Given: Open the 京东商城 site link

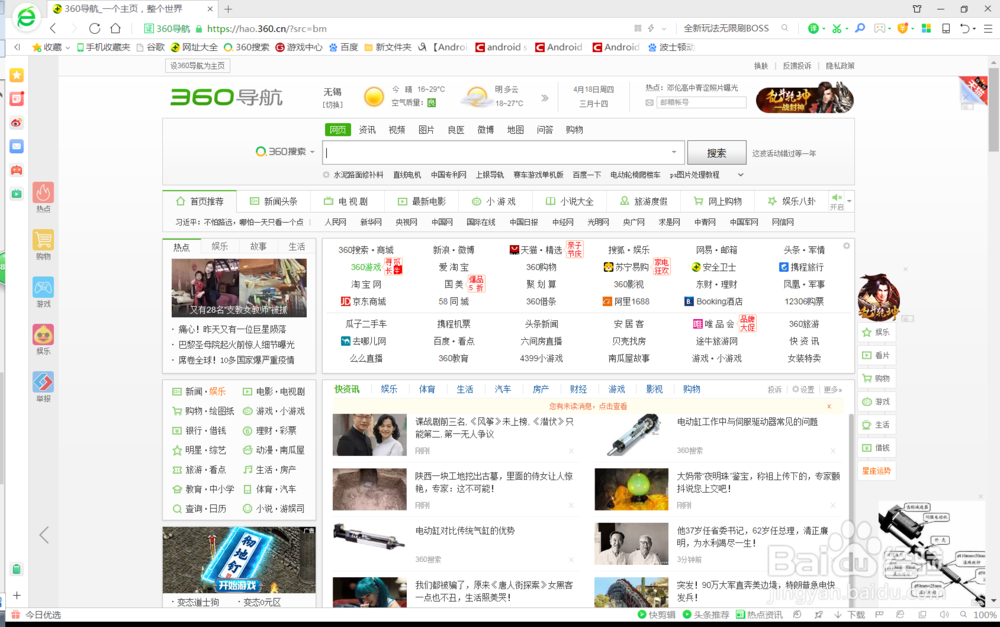Looking at the screenshot, I should click(364, 302).
